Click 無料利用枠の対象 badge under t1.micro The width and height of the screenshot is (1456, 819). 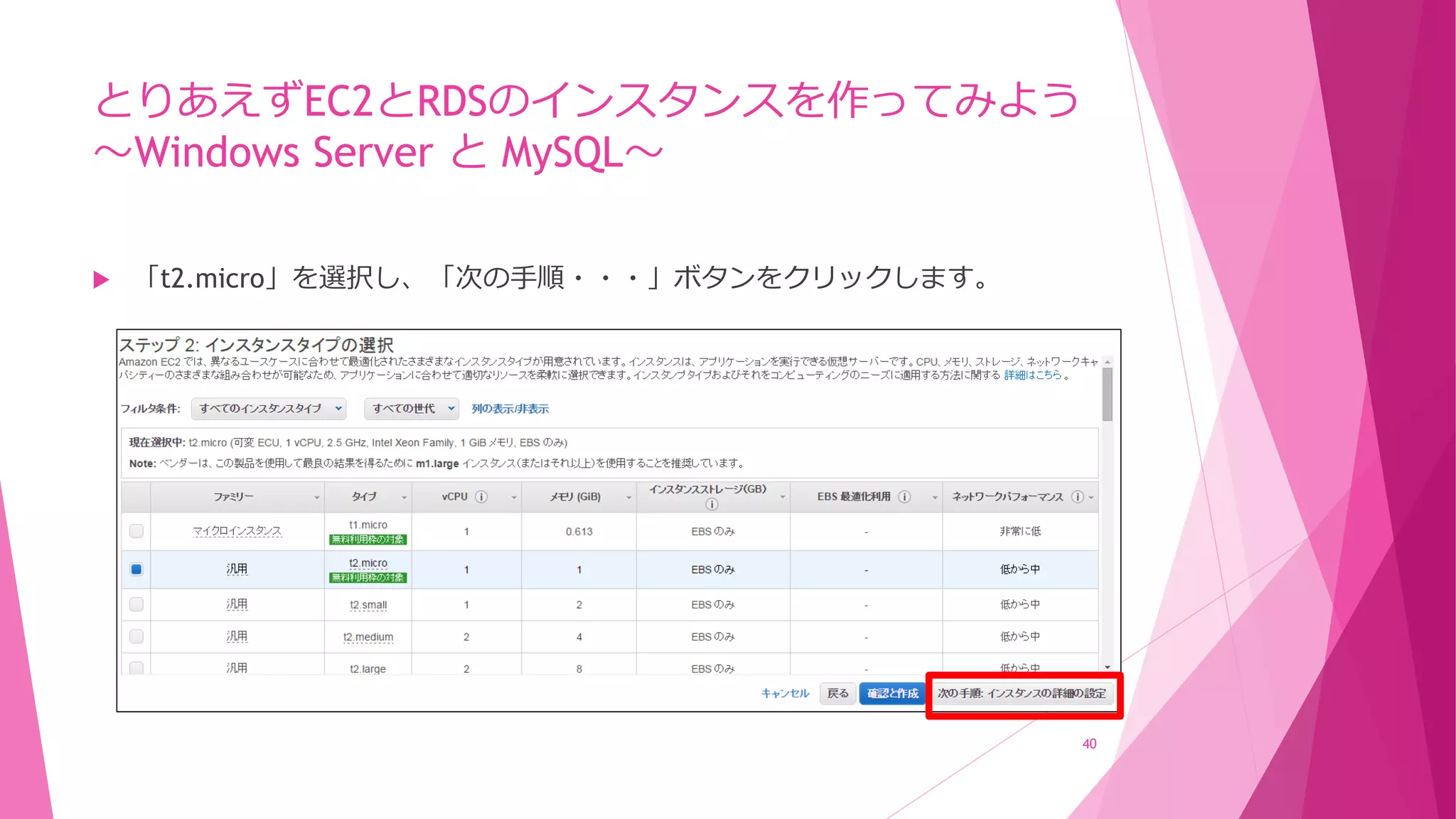coord(368,540)
